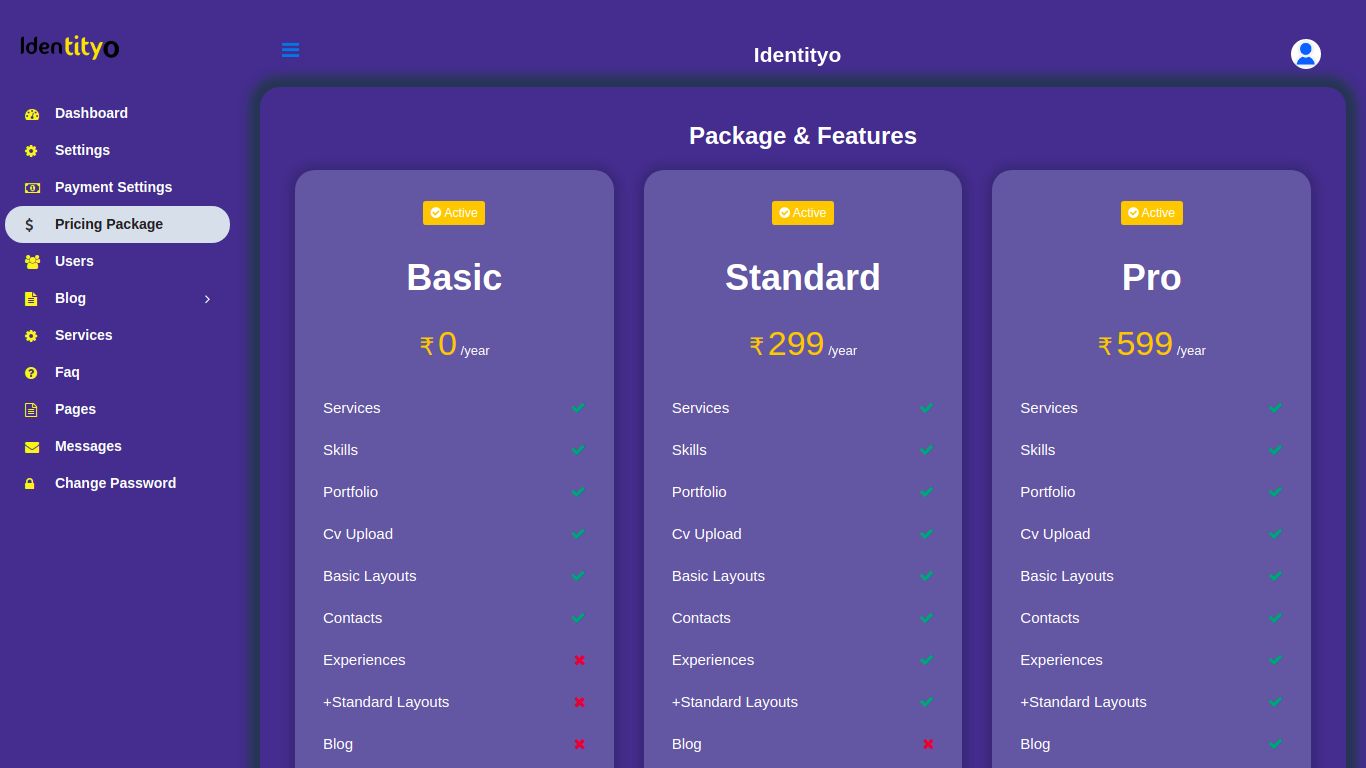Expand the Blog submenu chevron
This screenshot has height=768, width=1366.
(x=207, y=299)
